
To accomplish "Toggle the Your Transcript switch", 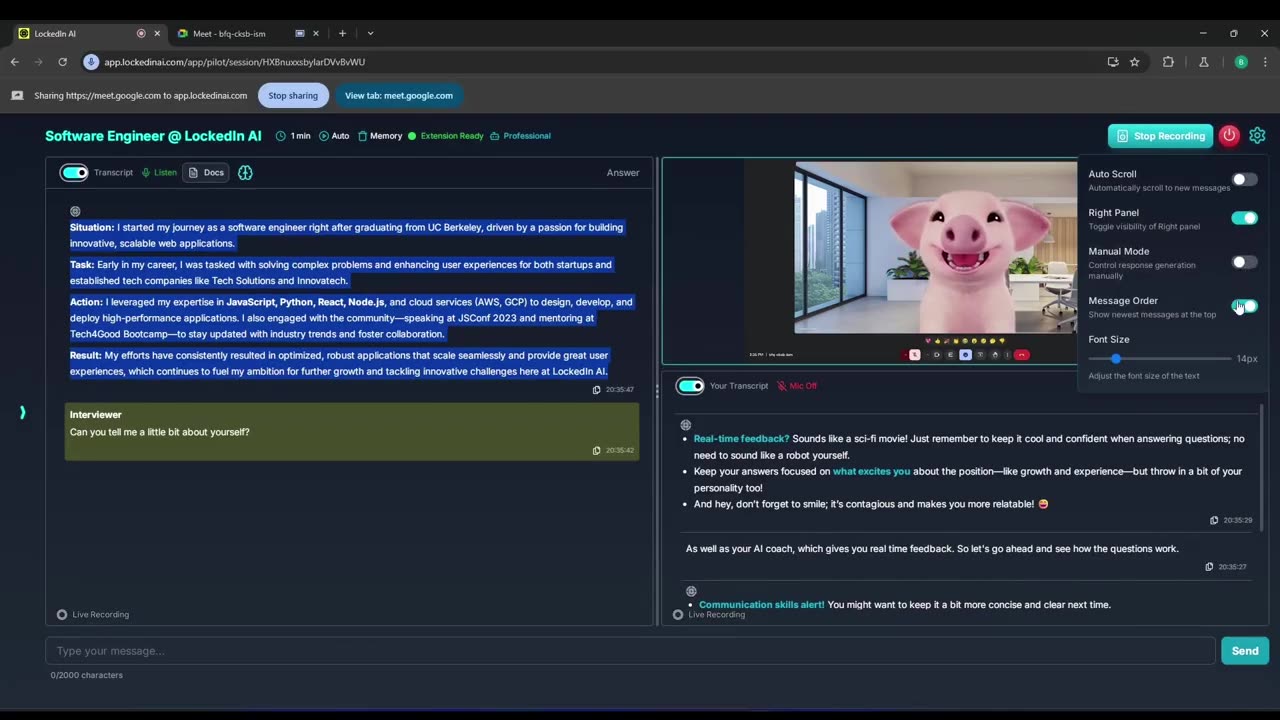I will coord(690,386).
